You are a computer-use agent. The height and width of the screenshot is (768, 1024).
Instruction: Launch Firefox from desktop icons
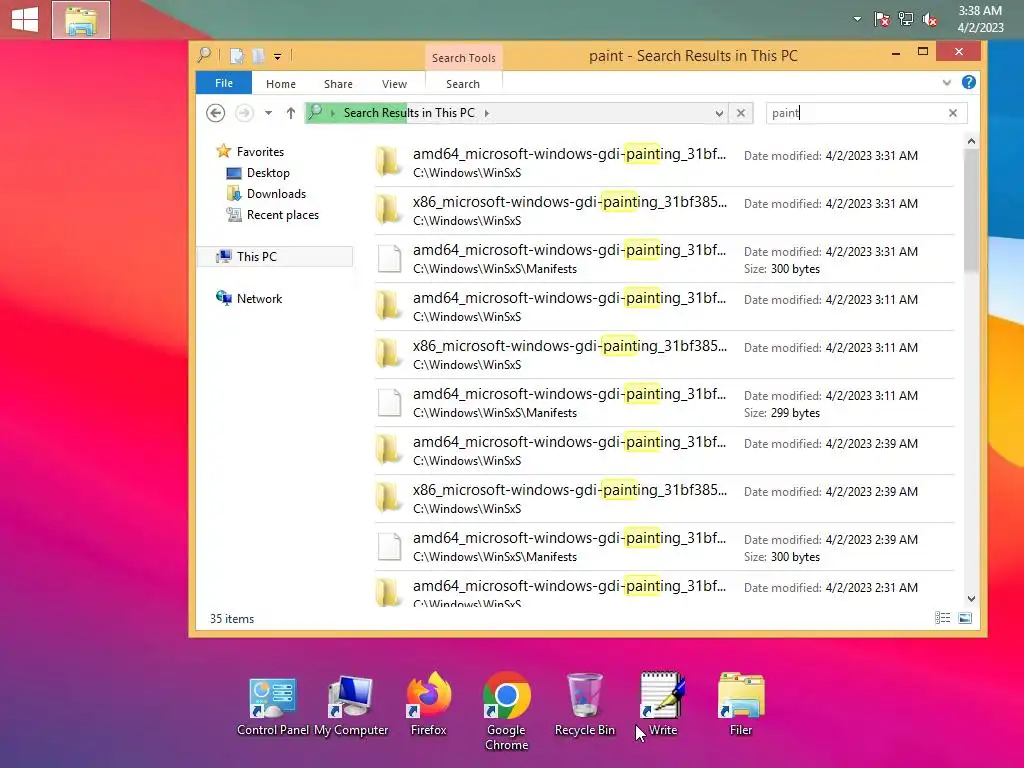(428, 705)
